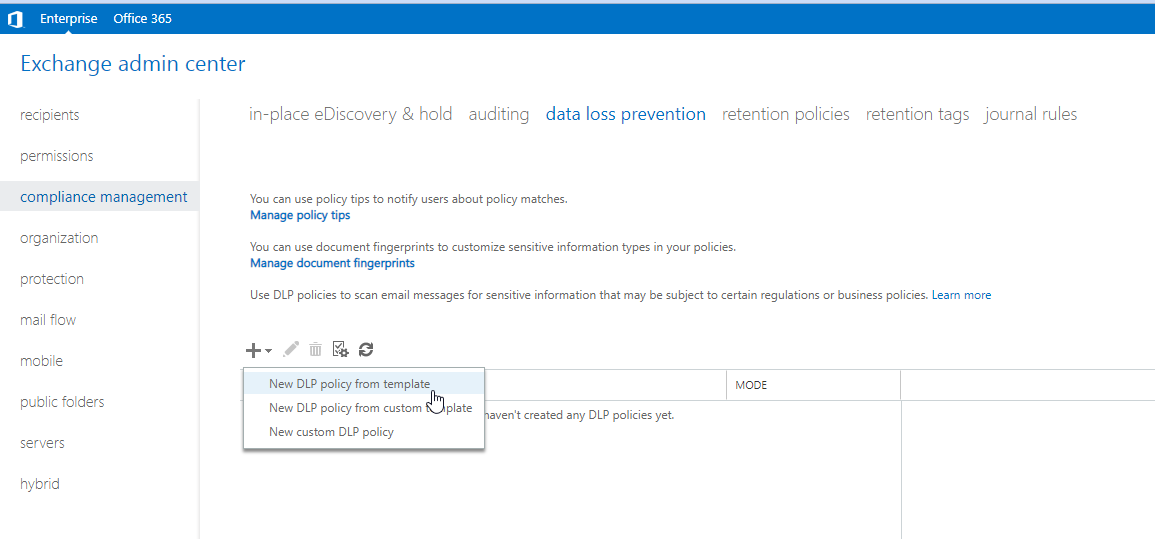Open the journal rules tab

click(1031, 114)
